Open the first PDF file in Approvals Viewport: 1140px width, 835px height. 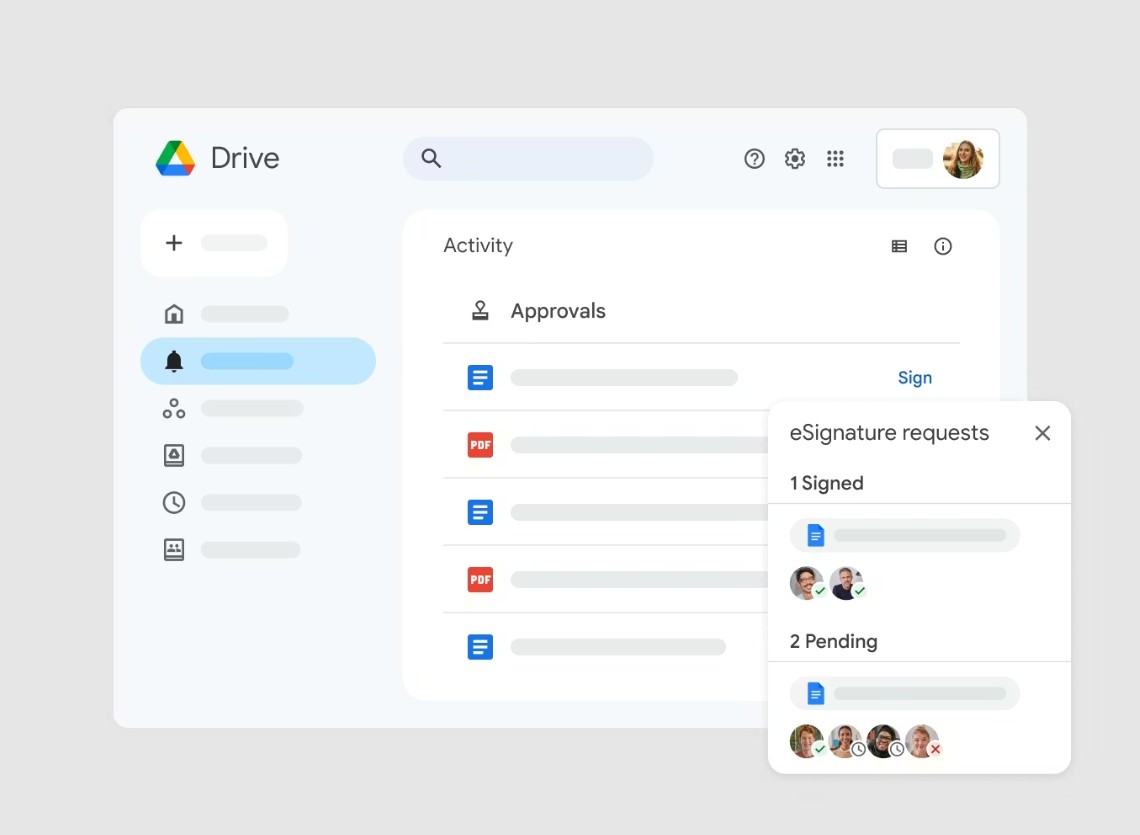(481, 445)
